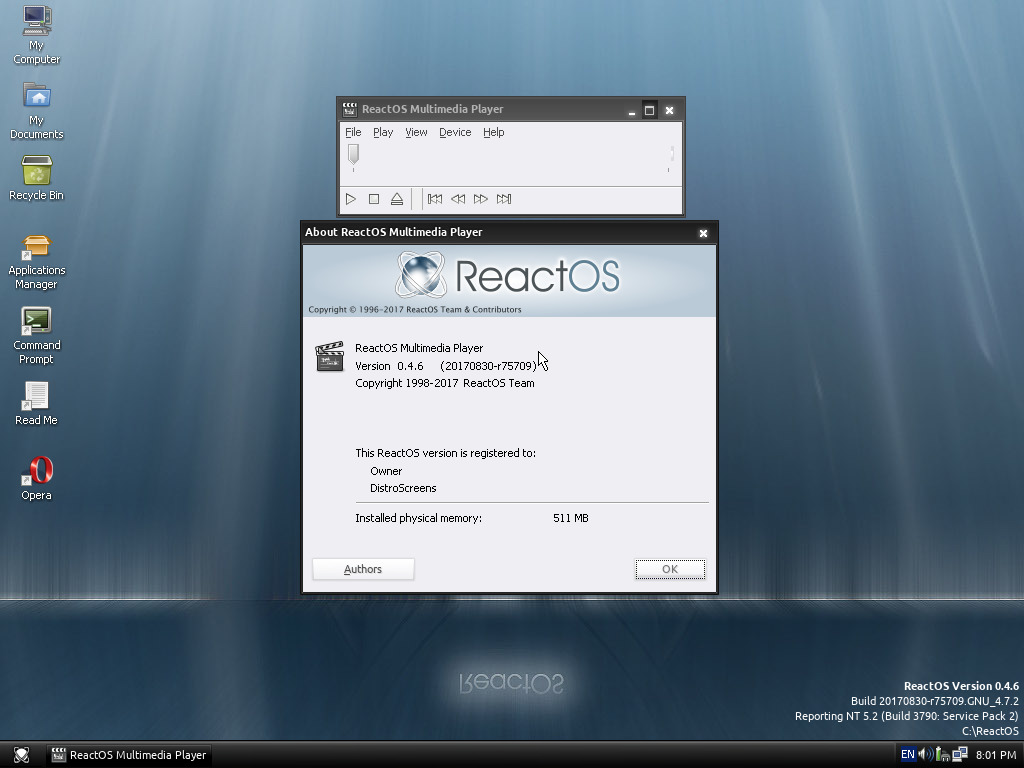Click the volume icon in the system tray
1024x768 pixels.
coord(923,754)
